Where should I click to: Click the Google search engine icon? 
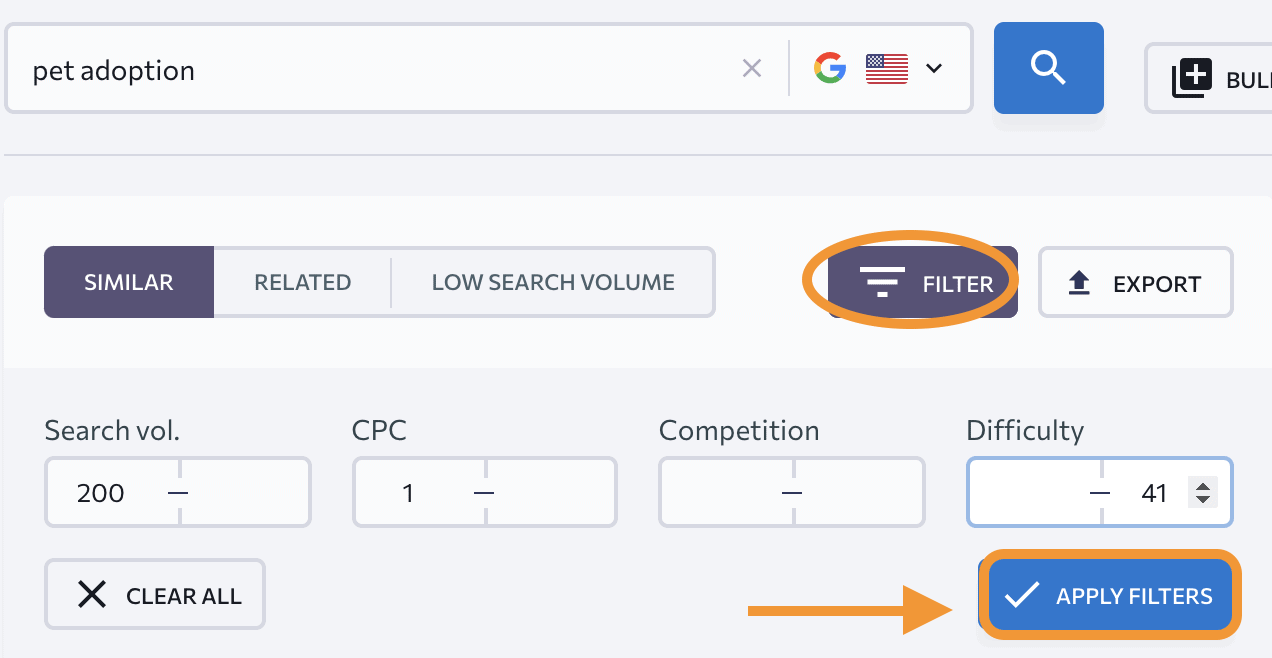coord(830,68)
